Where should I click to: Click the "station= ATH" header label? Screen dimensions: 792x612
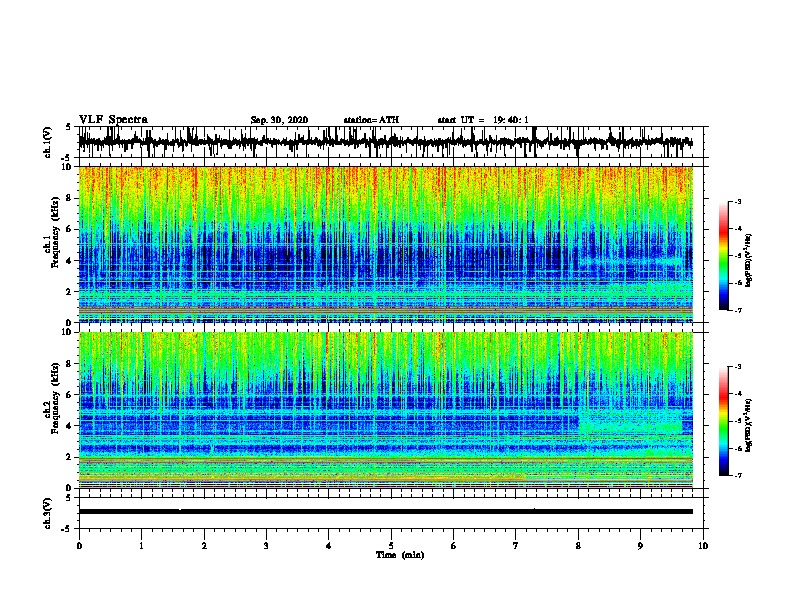[371, 120]
